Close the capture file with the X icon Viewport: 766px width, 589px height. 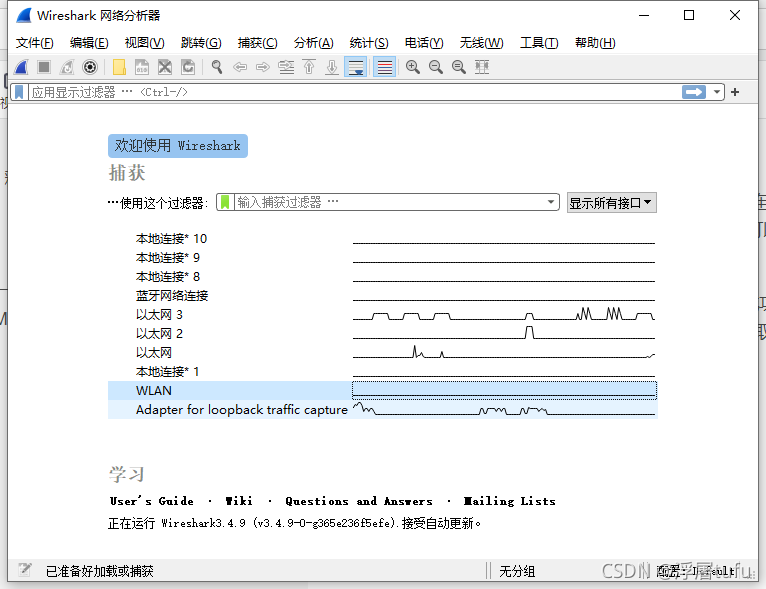(x=165, y=67)
